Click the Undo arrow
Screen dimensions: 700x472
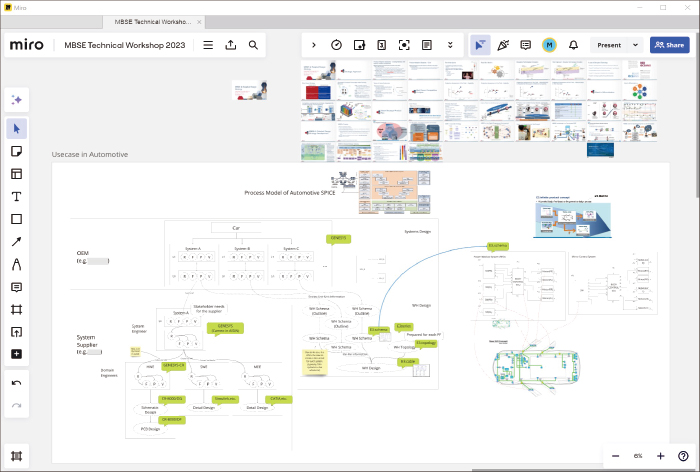coord(17,383)
